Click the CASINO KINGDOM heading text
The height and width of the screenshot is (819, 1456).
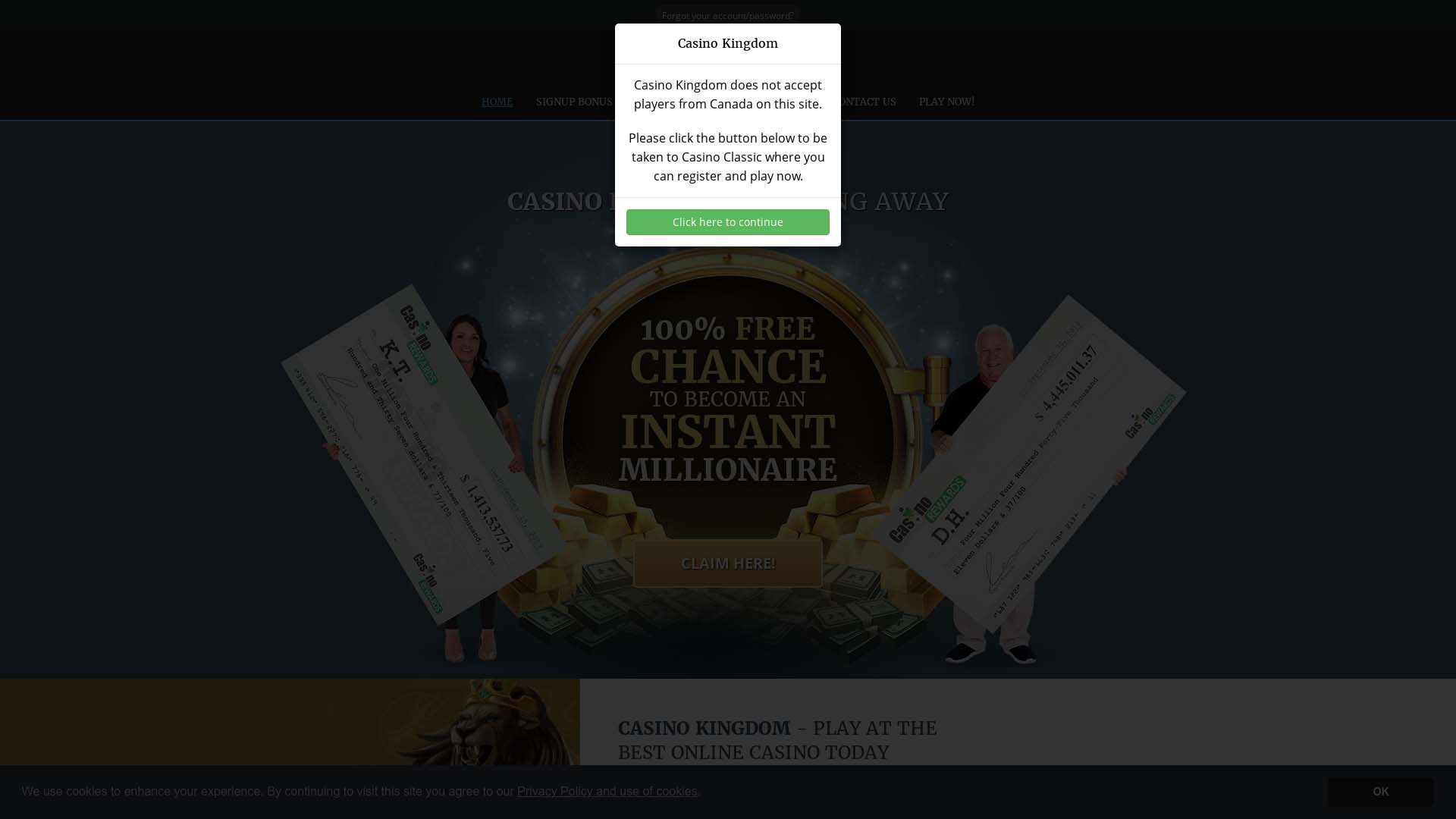704,728
